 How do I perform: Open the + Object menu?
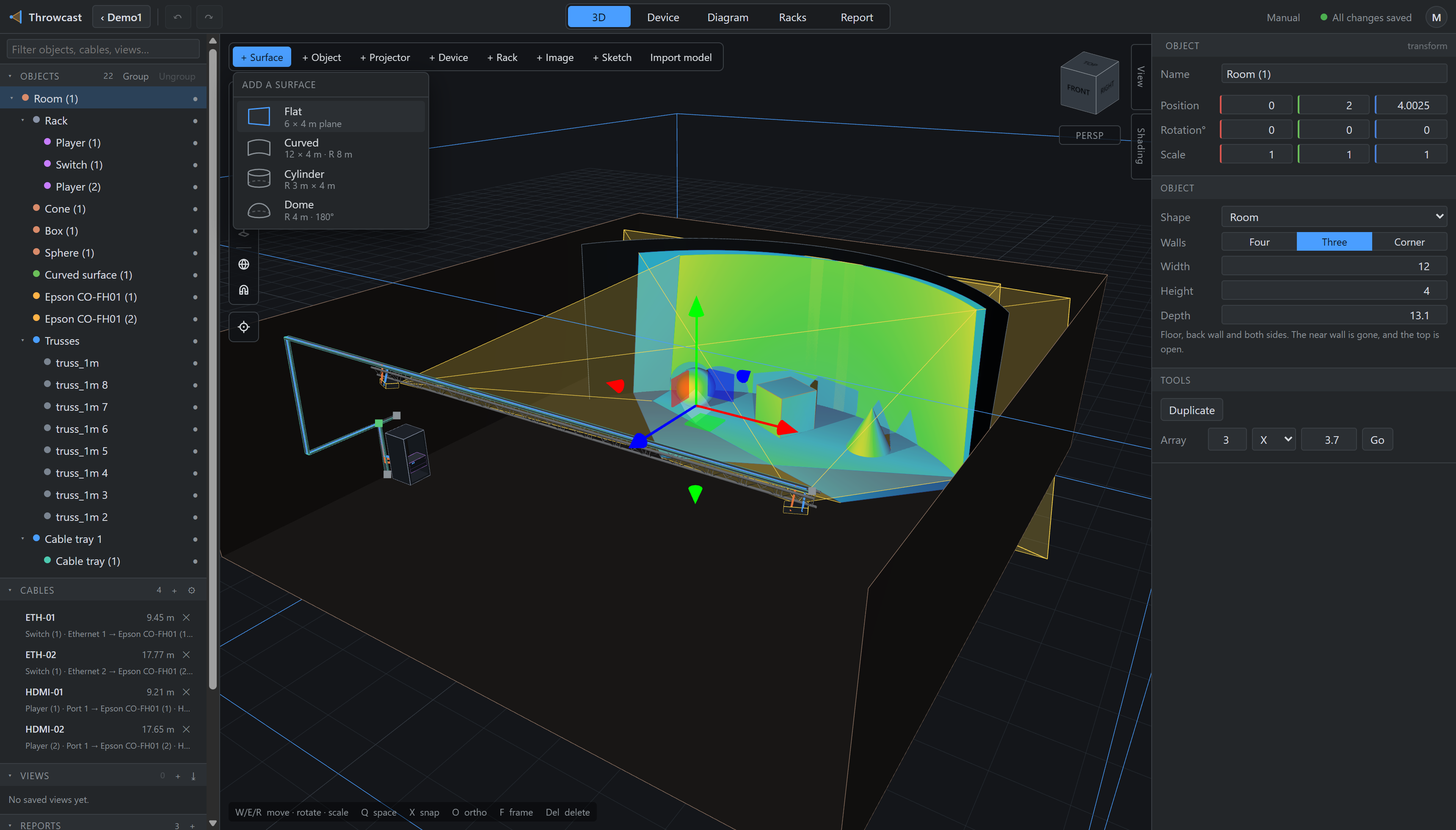[x=321, y=57]
